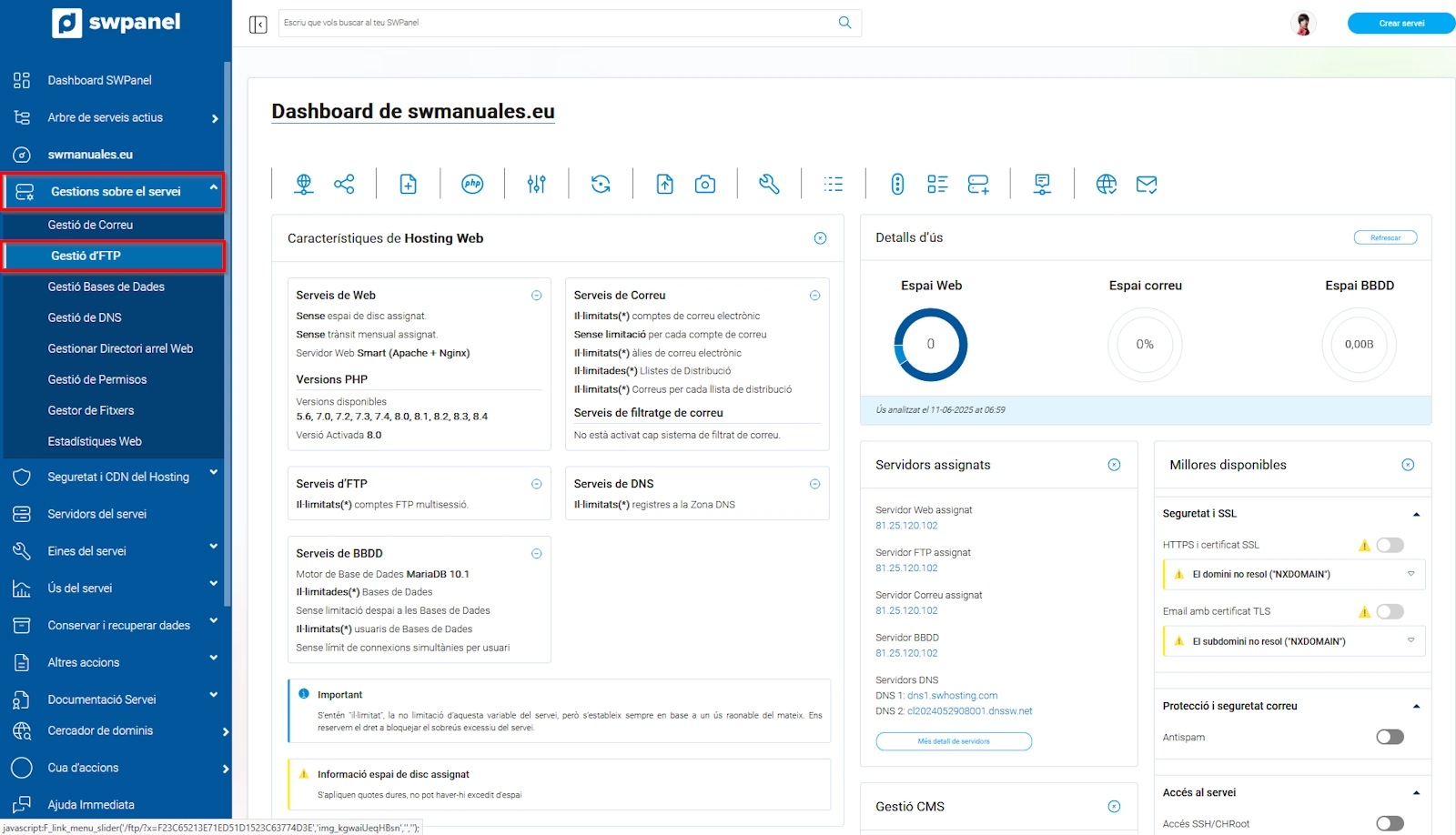Screen dimensions: 1456x835
Task: Open the dns1.swhosting.com link
Action: click(952, 696)
